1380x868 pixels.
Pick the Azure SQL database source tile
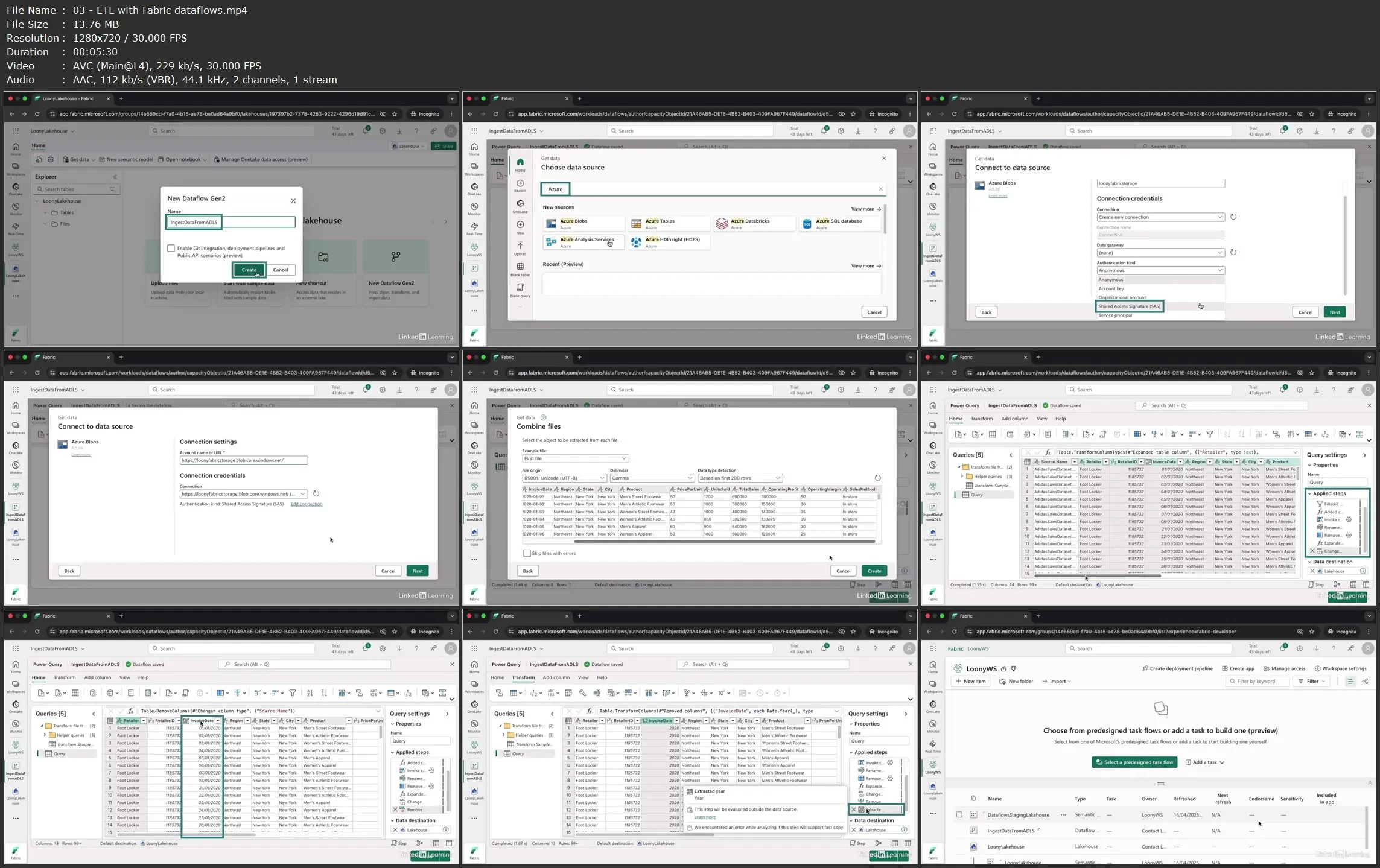pos(839,224)
